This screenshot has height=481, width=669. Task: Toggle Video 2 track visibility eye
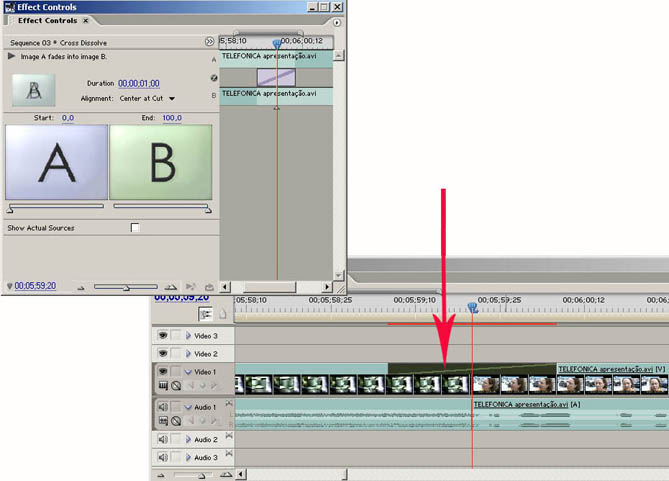(x=162, y=354)
